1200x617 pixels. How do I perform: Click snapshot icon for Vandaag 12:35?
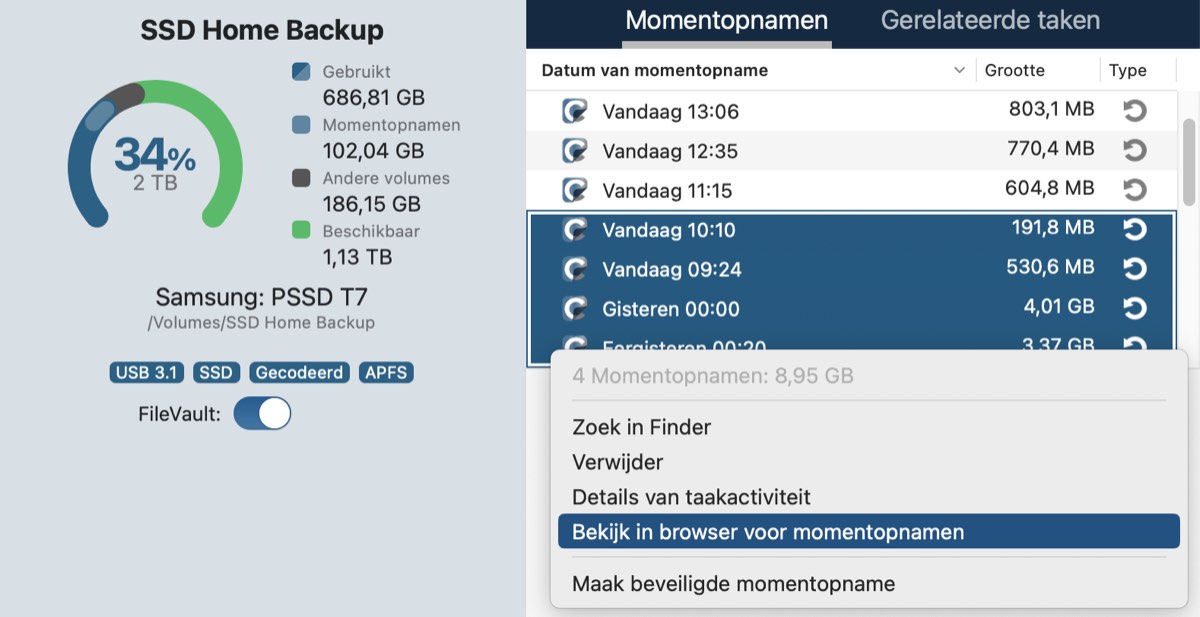click(575, 150)
